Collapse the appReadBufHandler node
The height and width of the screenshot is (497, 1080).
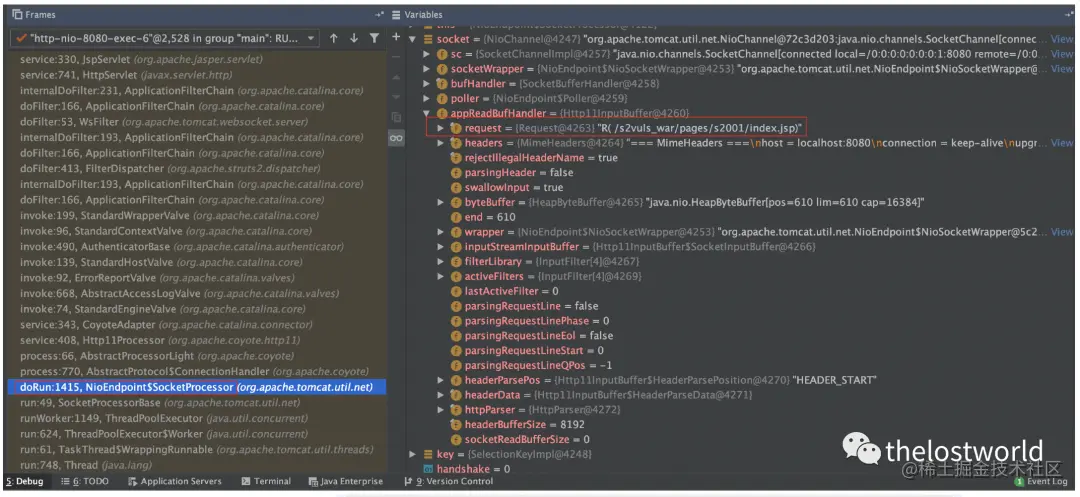coord(426,114)
